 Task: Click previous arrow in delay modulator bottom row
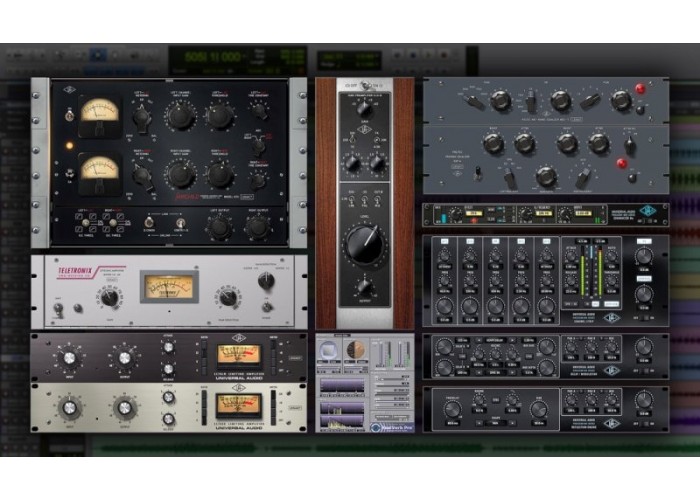pos(479,372)
